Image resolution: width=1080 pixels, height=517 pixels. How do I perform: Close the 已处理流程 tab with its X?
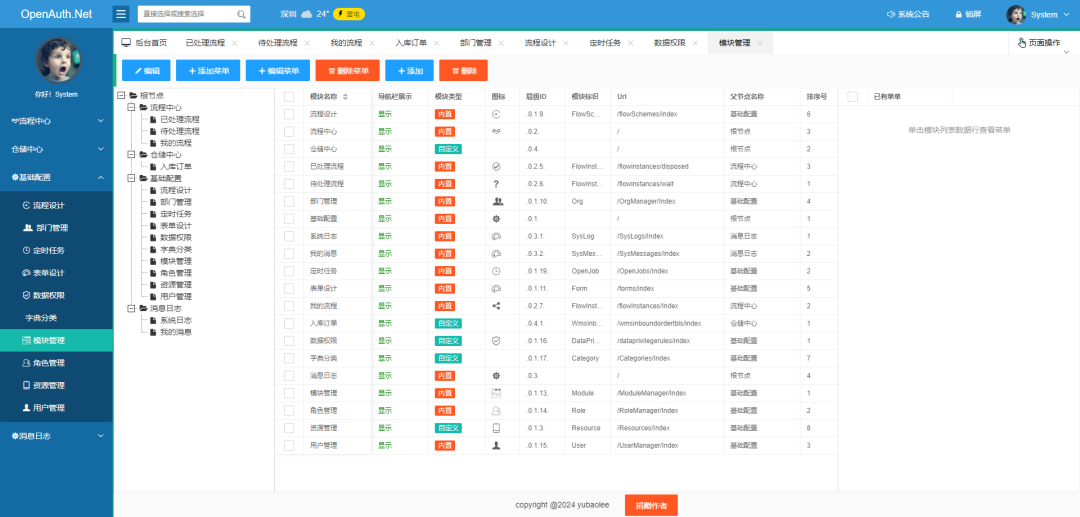pyautogui.click(x=235, y=44)
